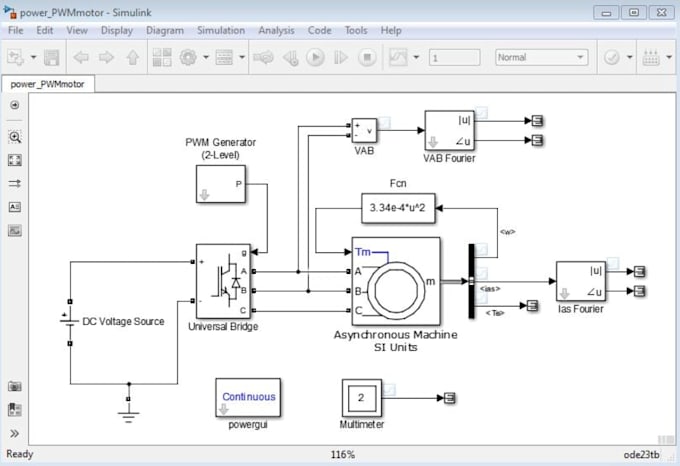Select the Multimeter block
The width and height of the screenshot is (680, 466).
[x=362, y=398]
